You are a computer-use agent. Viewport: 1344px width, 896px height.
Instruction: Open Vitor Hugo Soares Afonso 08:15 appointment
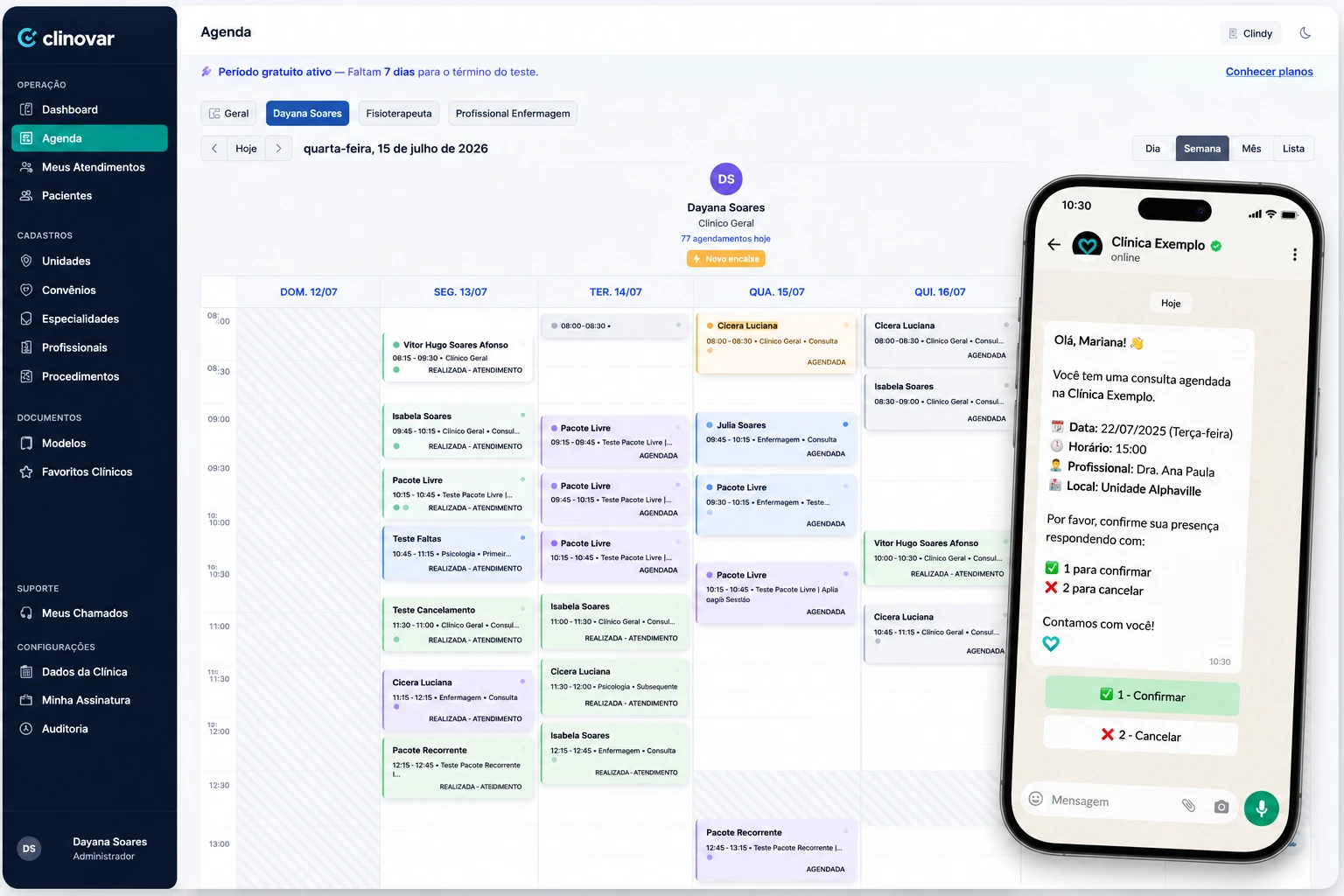click(458, 357)
